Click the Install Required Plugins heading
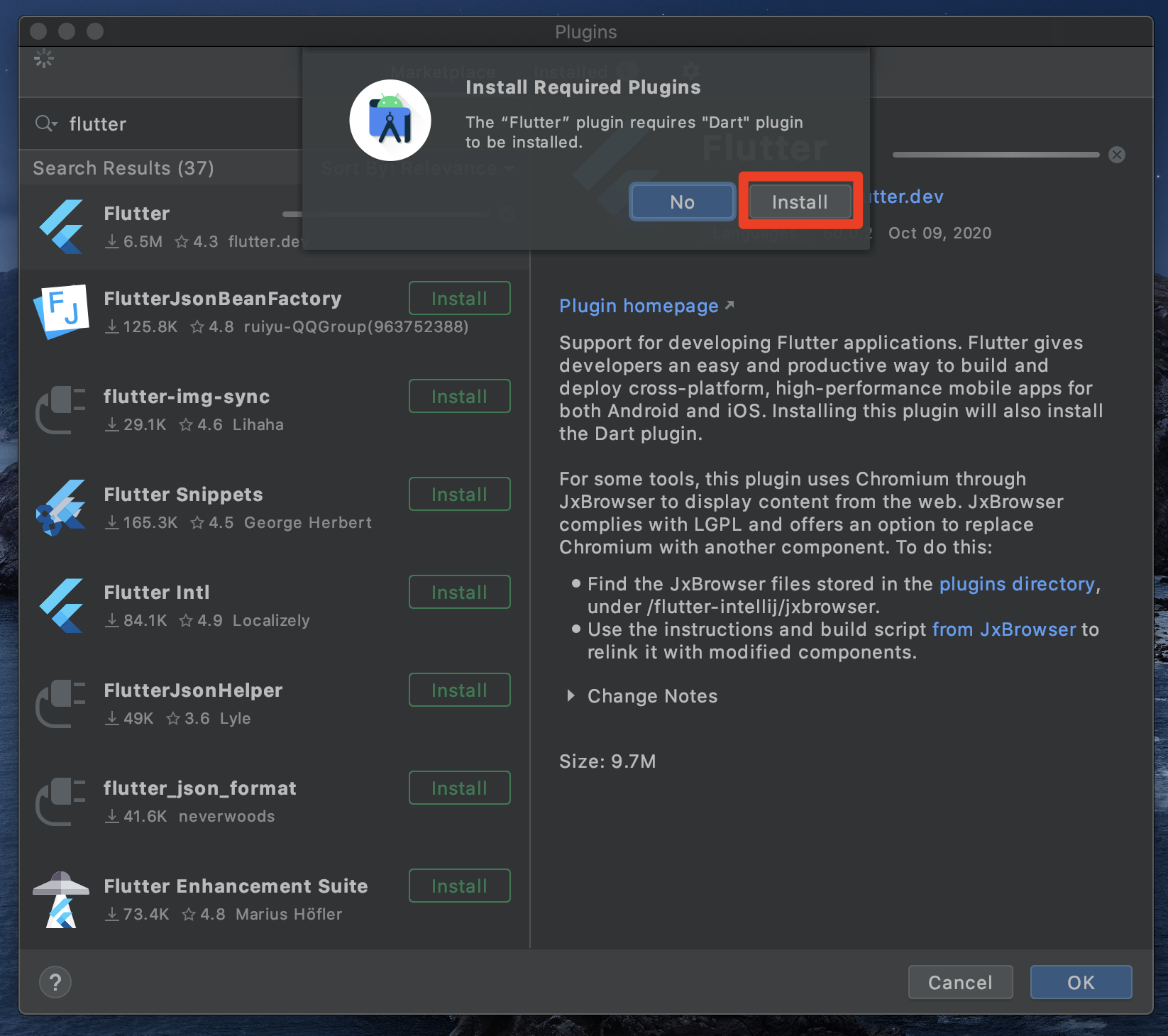Screen dimensions: 1168x1036 pos(583,87)
